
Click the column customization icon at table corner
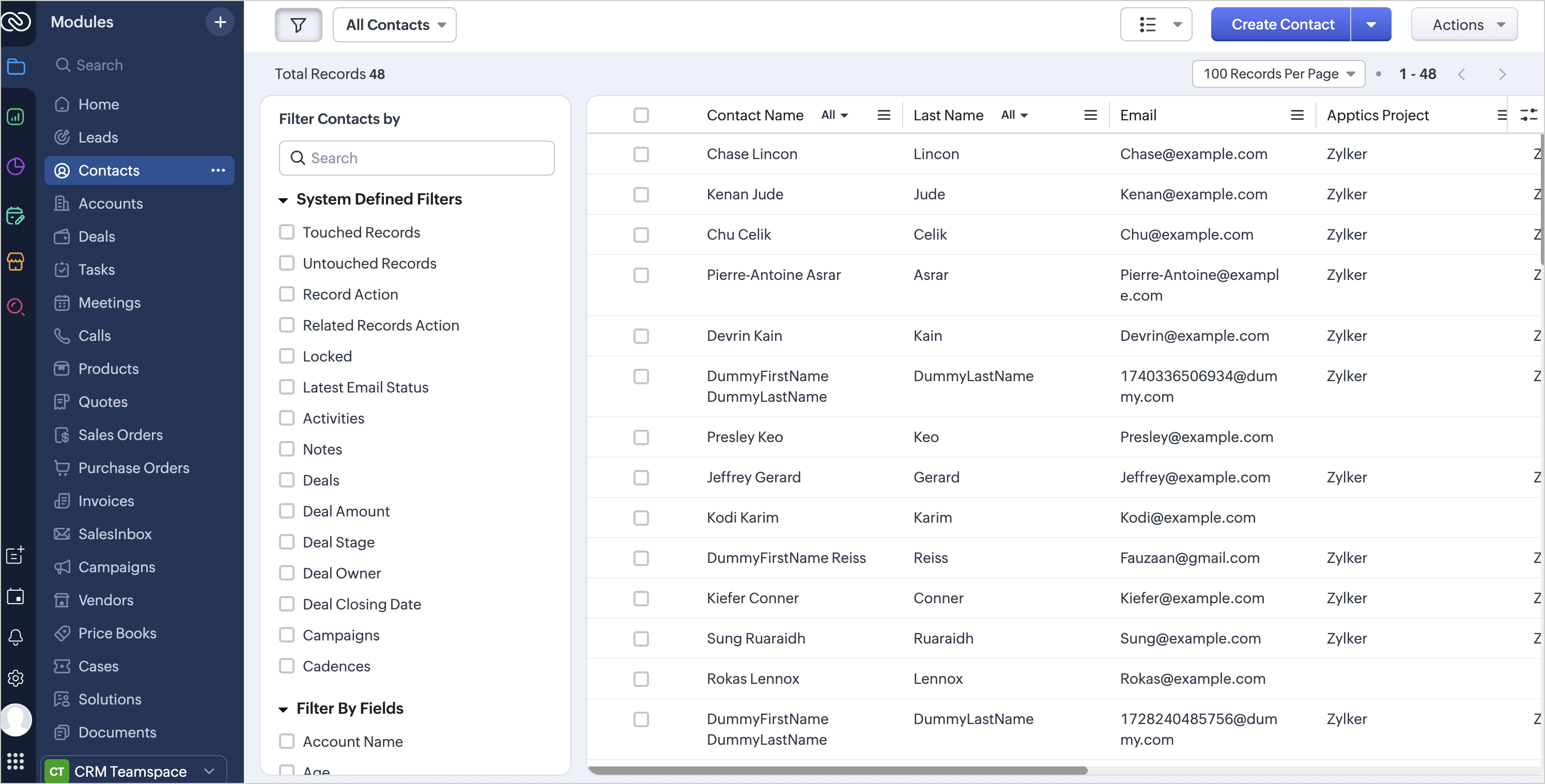point(1528,115)
